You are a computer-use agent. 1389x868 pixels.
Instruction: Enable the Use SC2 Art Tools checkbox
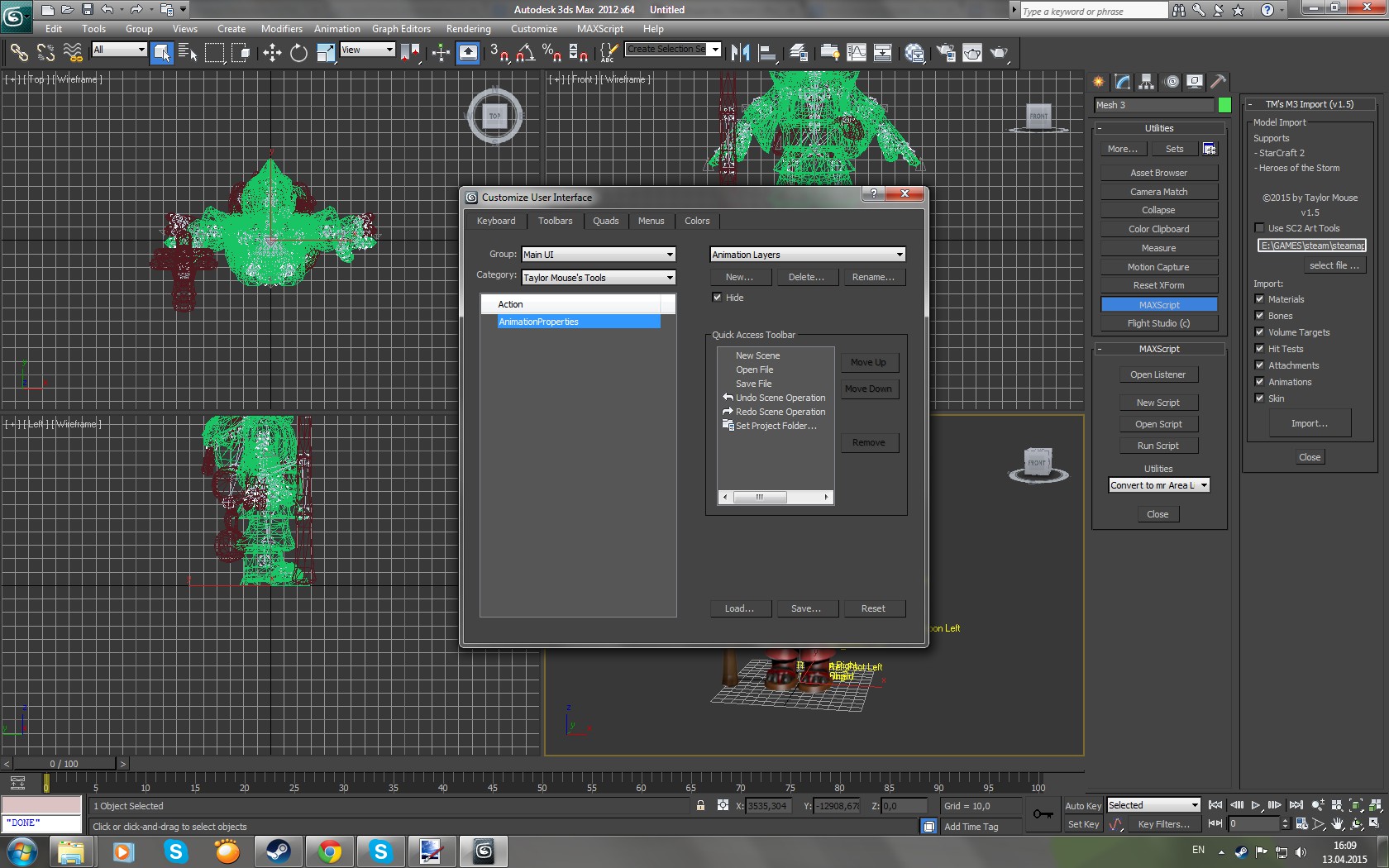point(1259,228)
